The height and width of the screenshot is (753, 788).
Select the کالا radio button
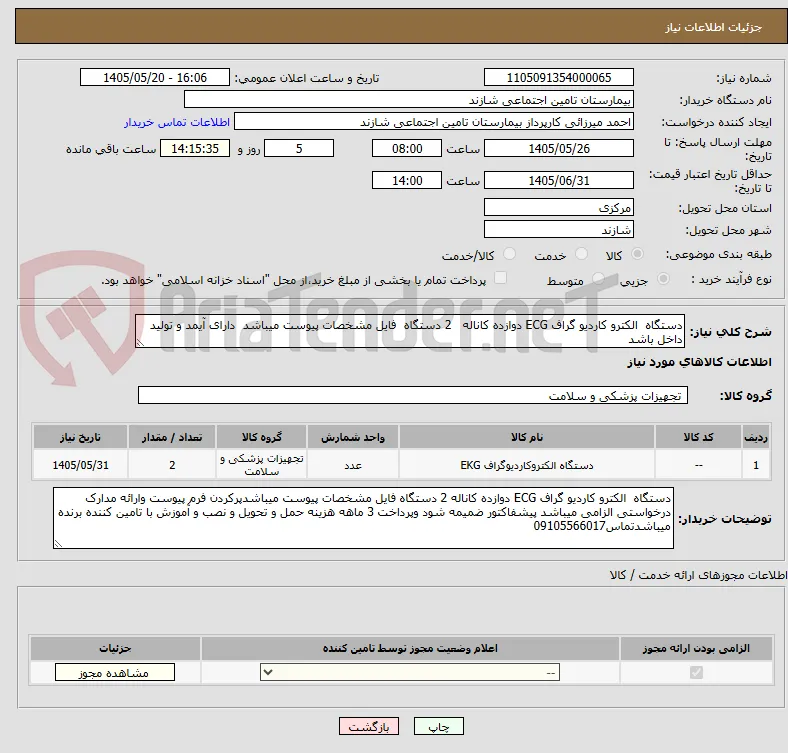click(x=637, y=254)
